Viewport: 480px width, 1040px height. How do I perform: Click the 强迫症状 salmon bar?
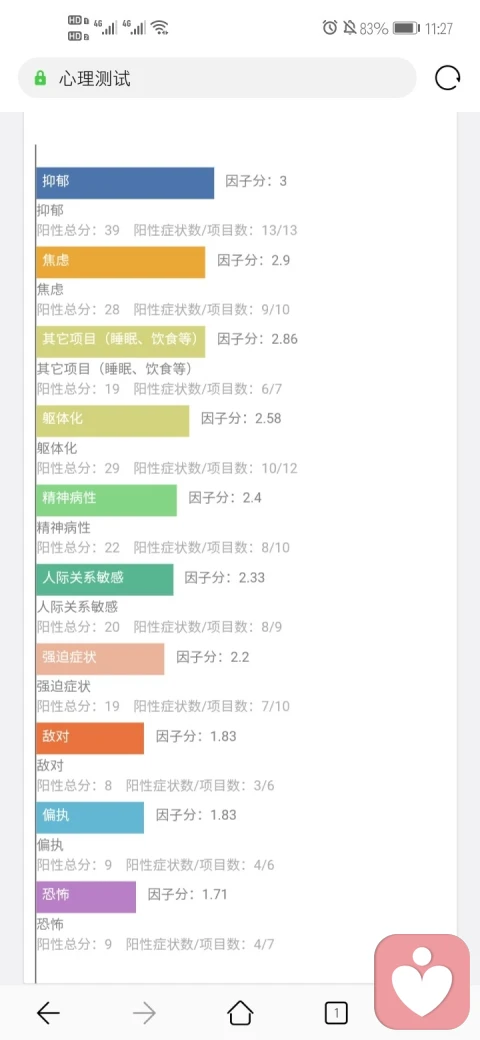pyautogui.click(x=100, y=659)
